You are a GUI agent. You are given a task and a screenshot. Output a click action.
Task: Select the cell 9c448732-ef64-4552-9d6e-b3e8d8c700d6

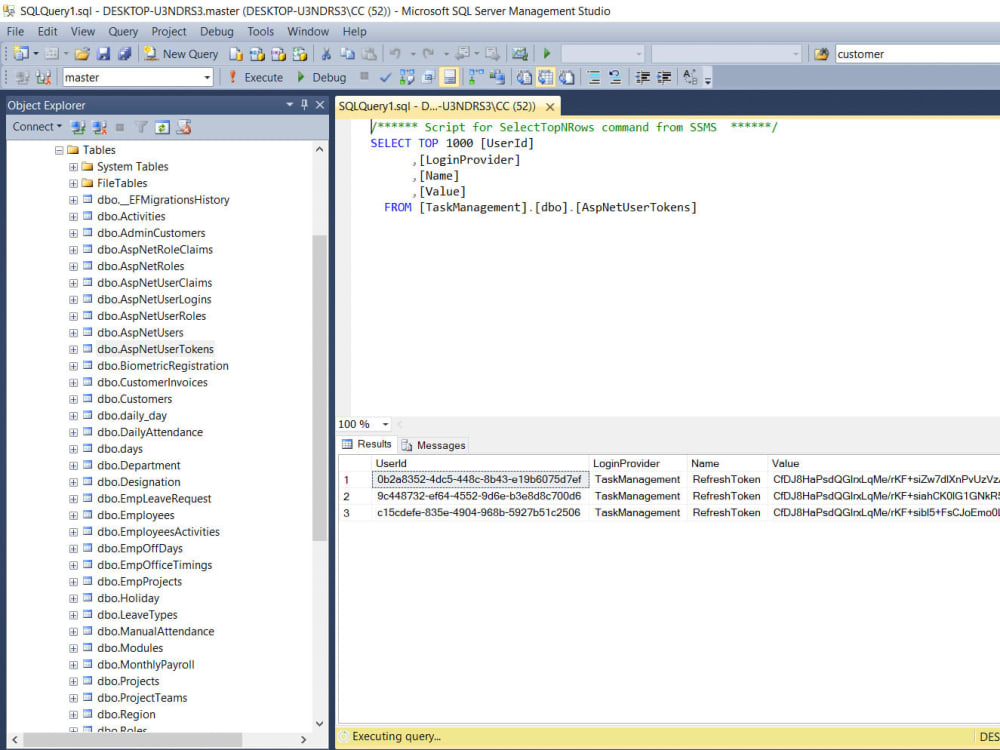click(479, 496)
